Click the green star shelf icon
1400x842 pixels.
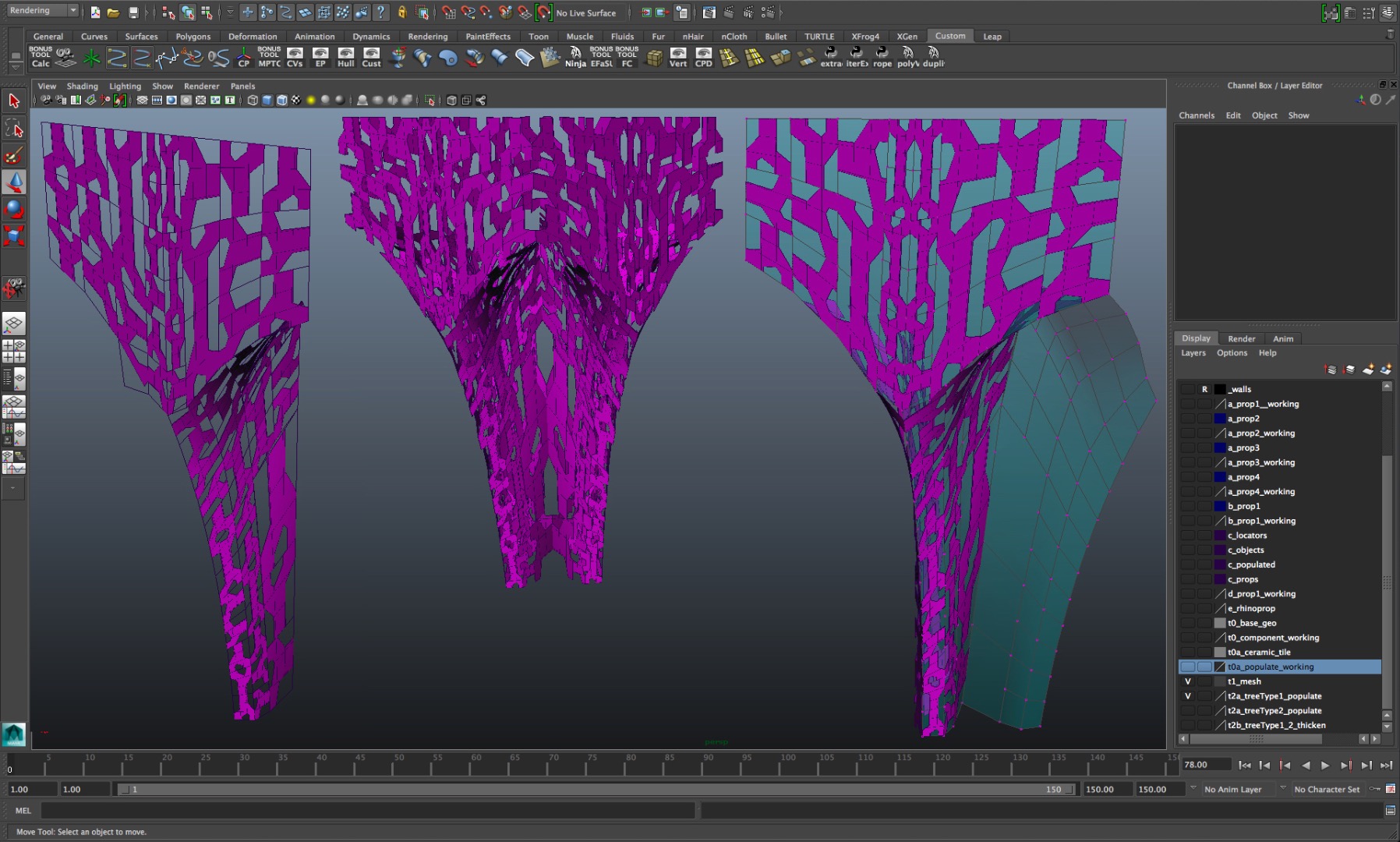point(91,57)
